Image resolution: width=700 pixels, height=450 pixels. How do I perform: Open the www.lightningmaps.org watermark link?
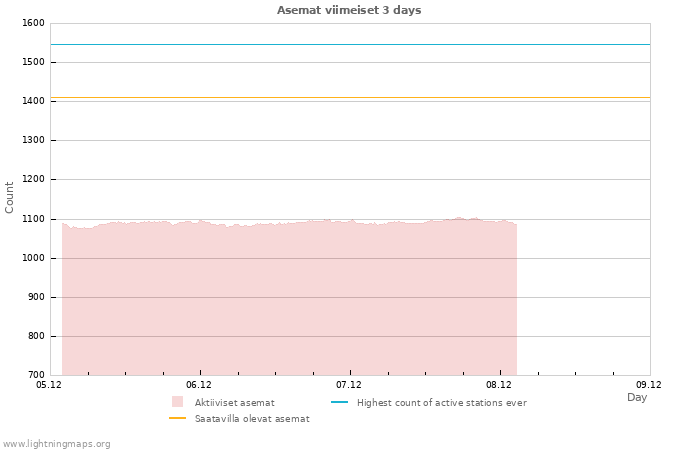57,443
